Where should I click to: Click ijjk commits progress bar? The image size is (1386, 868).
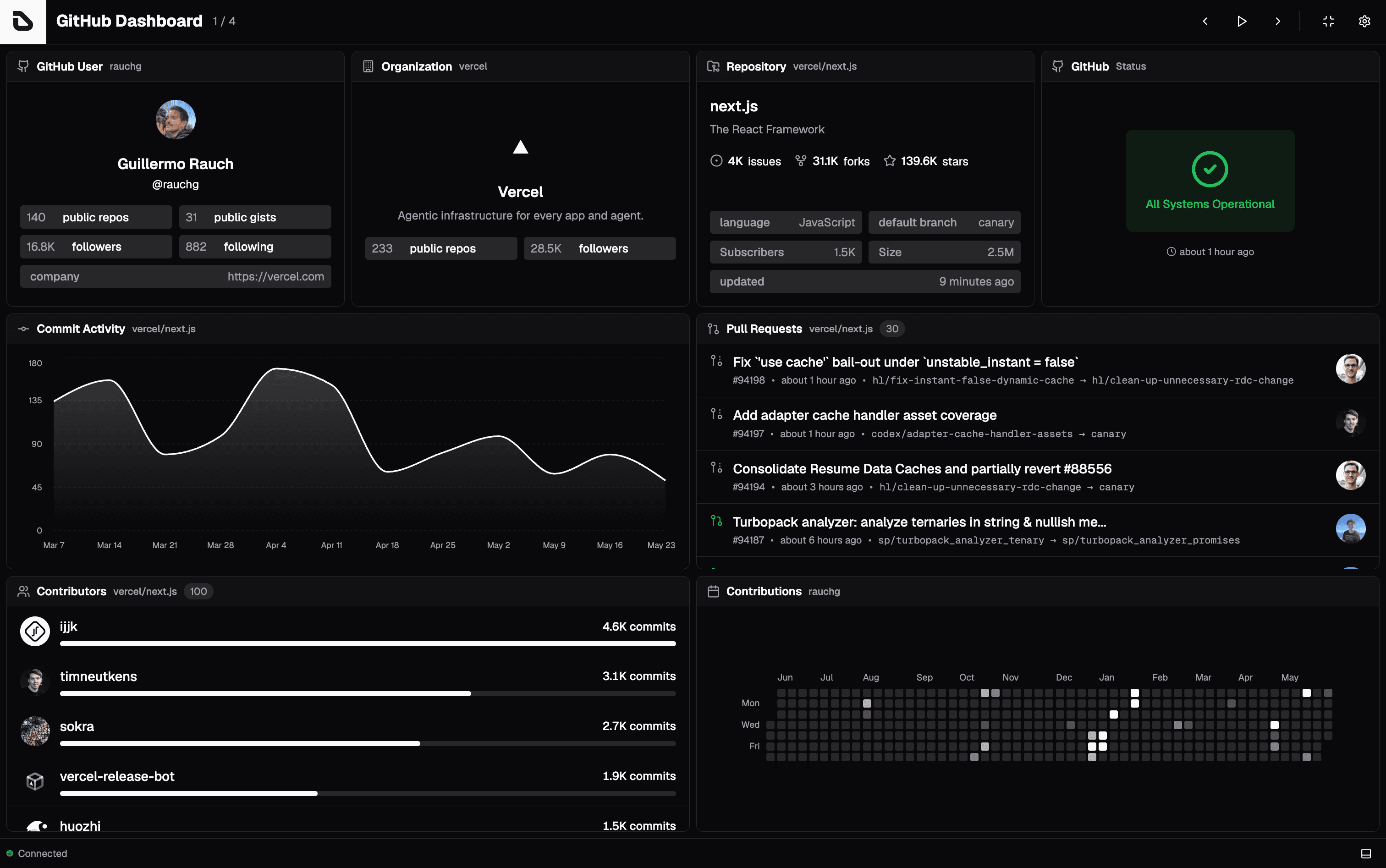[368, 643]
